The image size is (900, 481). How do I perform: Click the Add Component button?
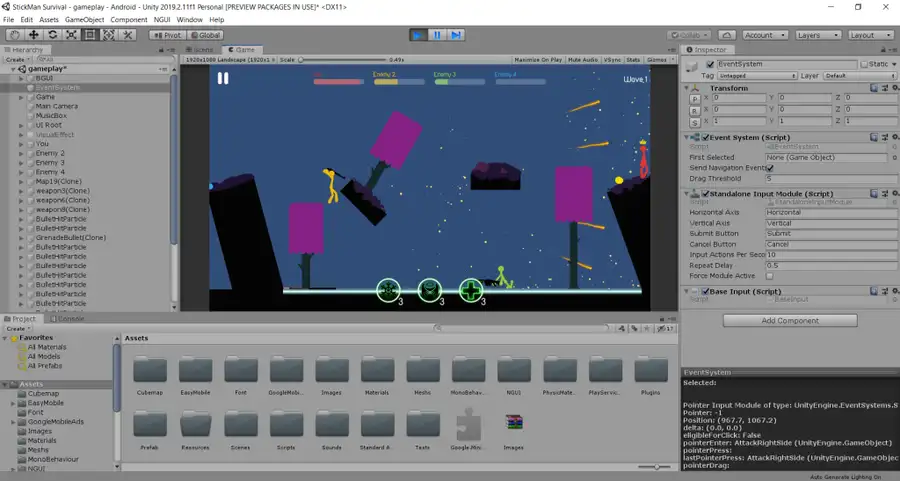point(790,320)
